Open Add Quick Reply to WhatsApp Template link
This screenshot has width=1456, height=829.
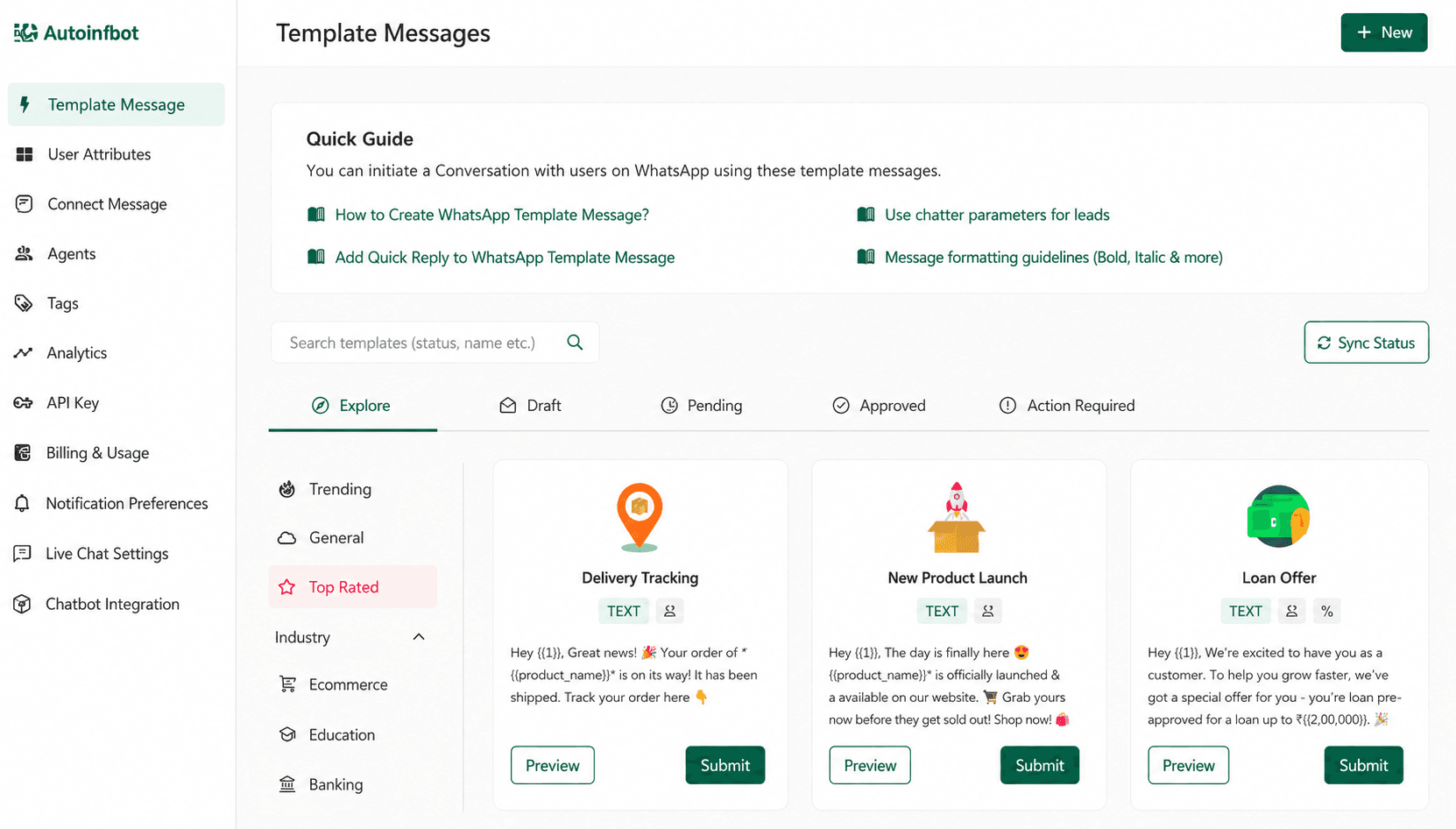505,258
